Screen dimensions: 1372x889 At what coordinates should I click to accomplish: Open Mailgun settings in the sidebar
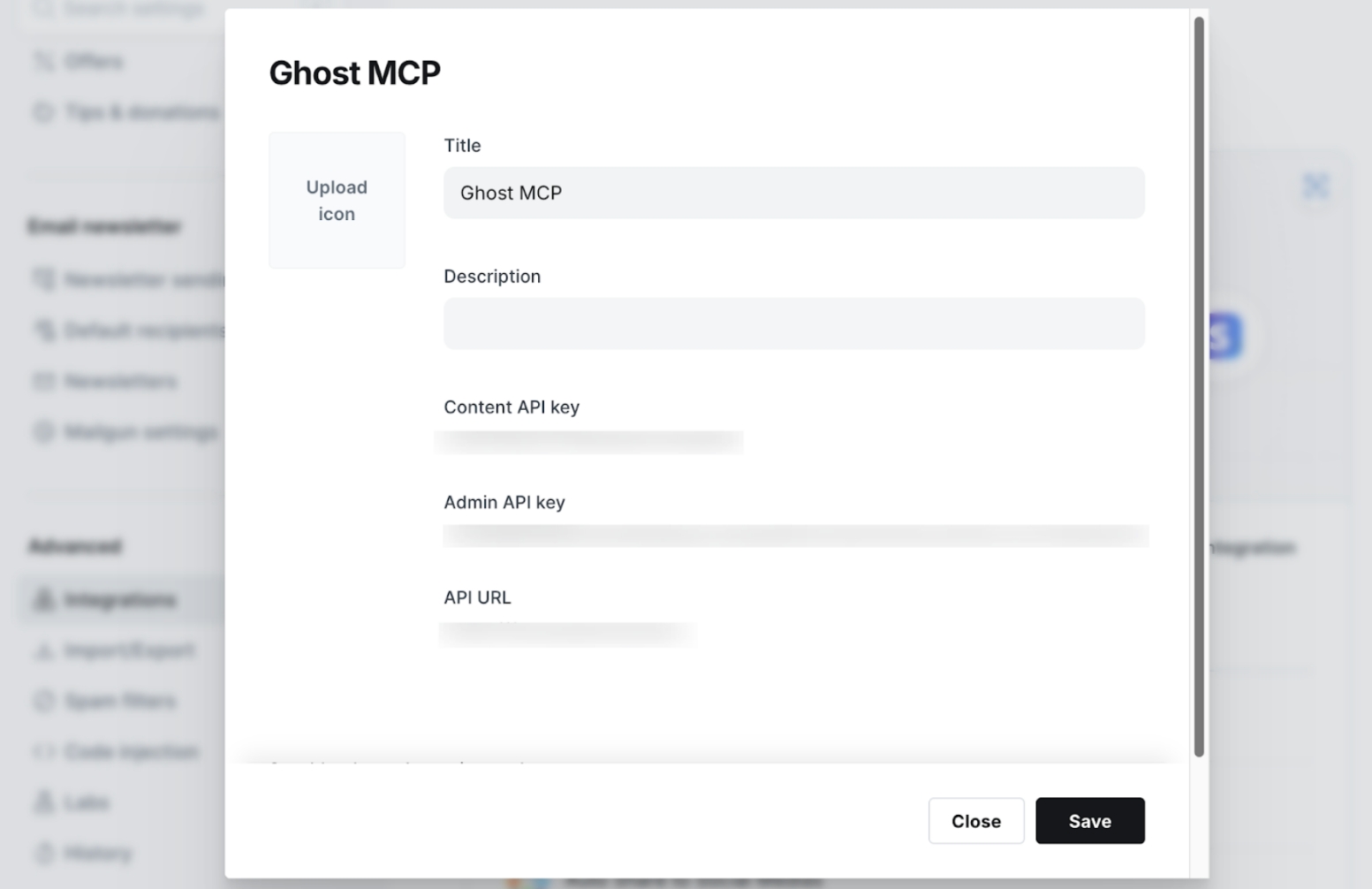(140, 432)
